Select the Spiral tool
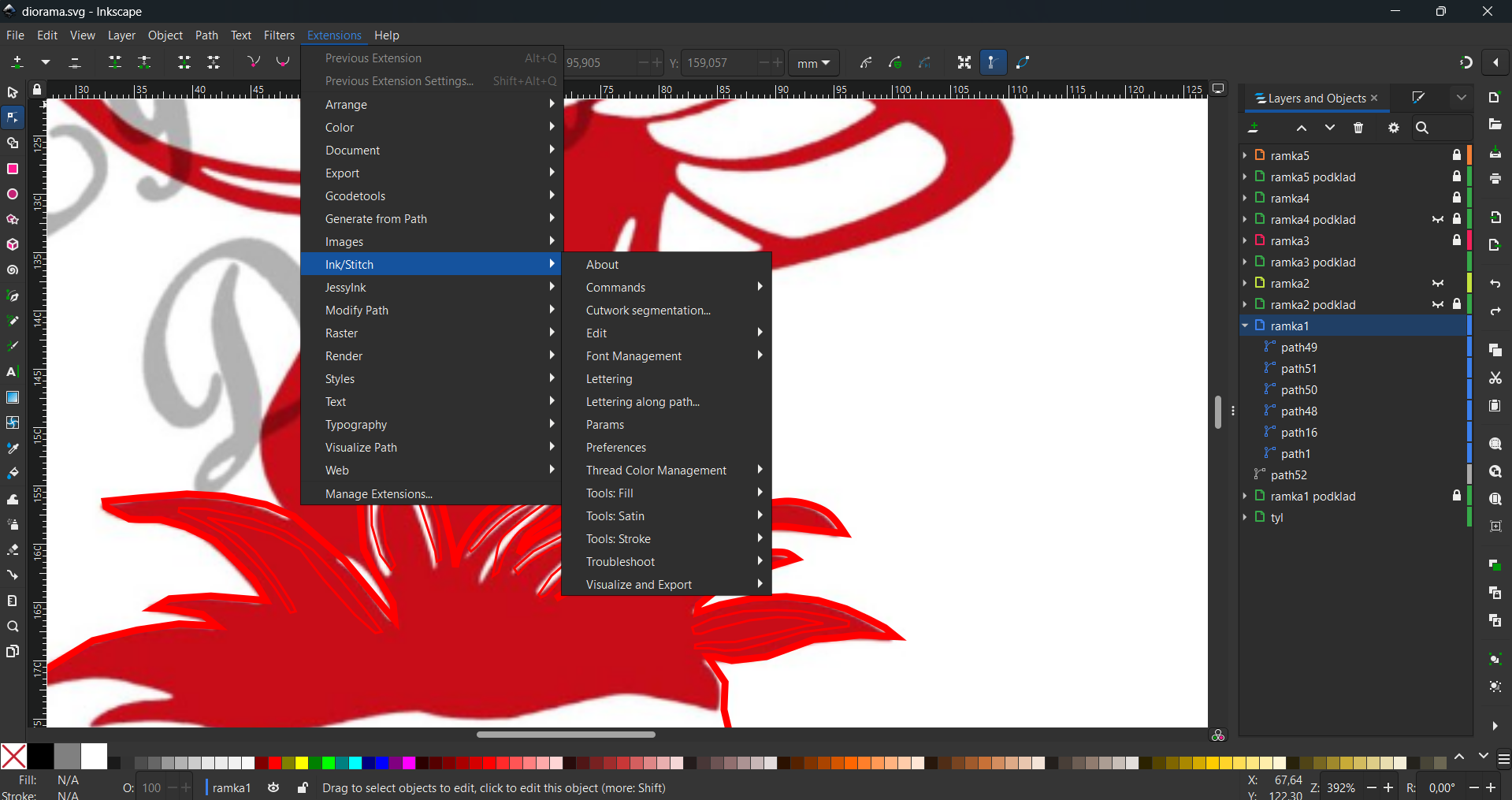1512x800 pixels. 13,270
